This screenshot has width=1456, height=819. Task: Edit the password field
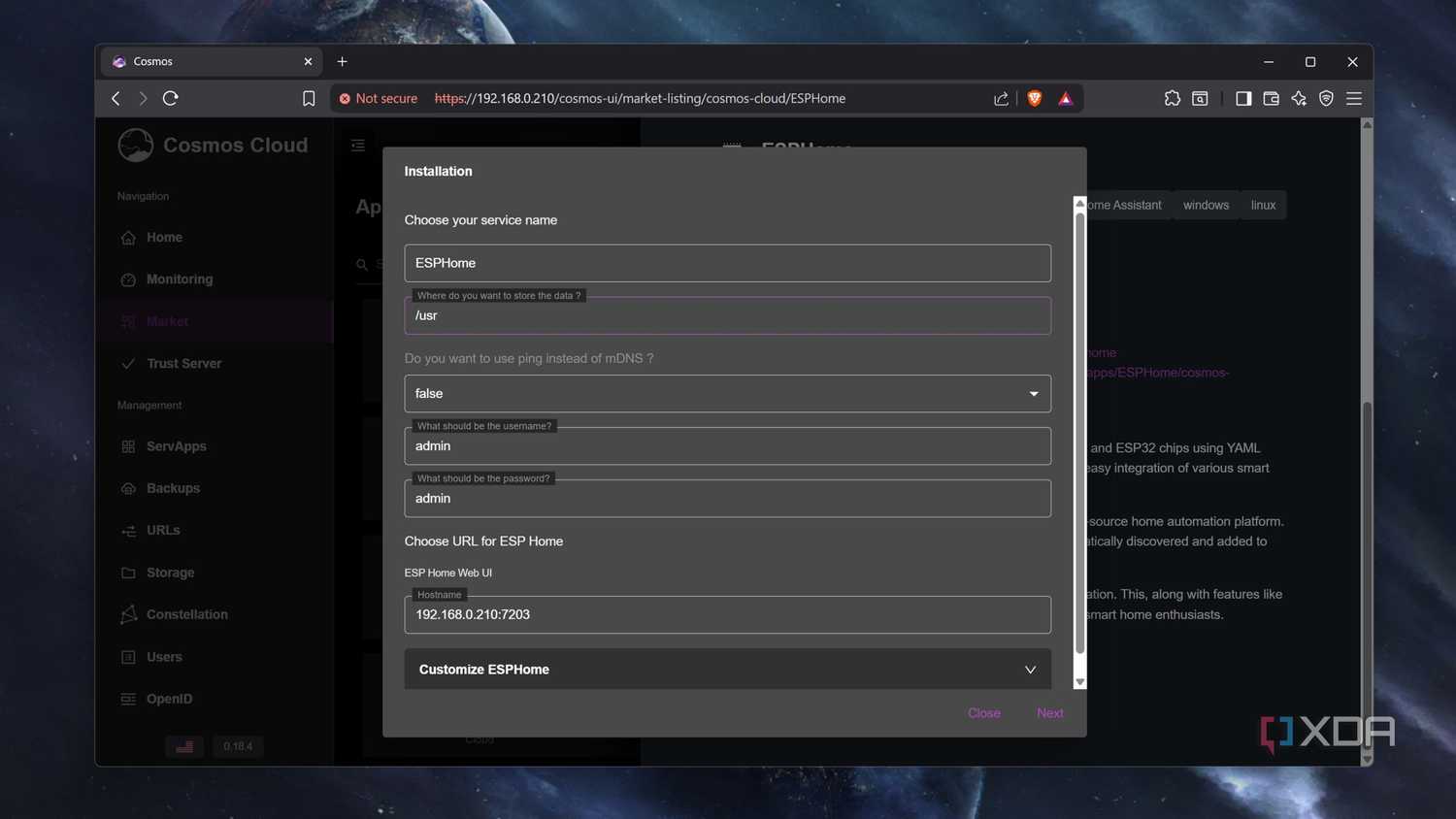click(x=727, y=498)
